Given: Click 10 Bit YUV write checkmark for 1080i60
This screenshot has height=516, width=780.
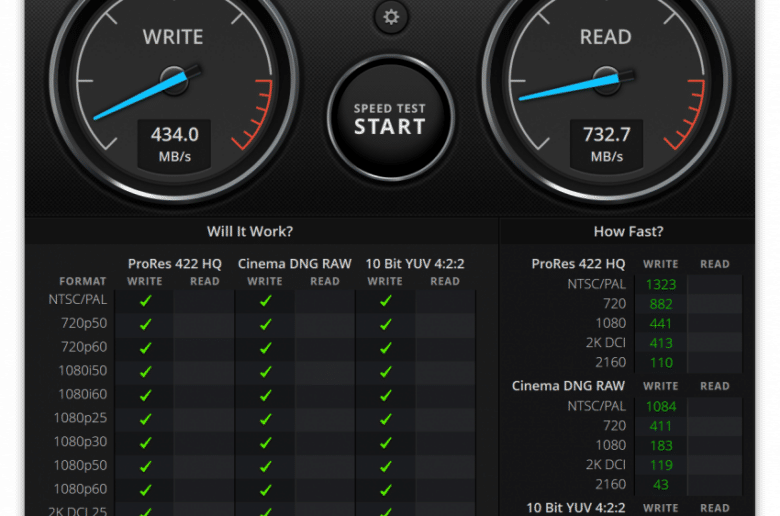Looking at the screenshot, I should [386, 395].
